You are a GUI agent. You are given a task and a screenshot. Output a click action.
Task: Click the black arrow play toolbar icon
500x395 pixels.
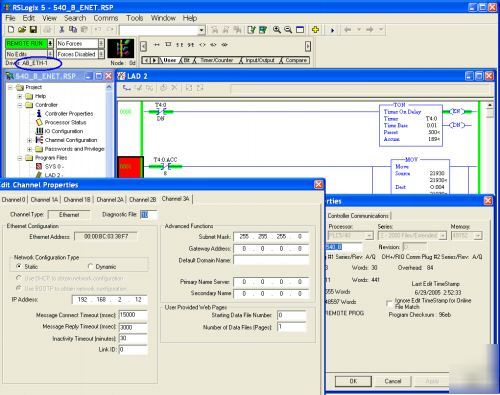(332, 30)
